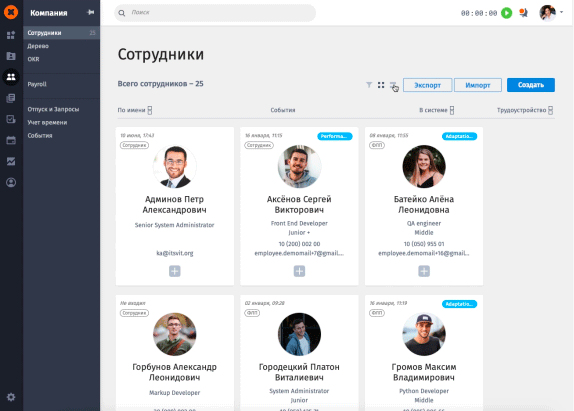The image size is (574, 411).
Task: Open user avatar dropdown arrow
Action: click(x=562, y=12)
